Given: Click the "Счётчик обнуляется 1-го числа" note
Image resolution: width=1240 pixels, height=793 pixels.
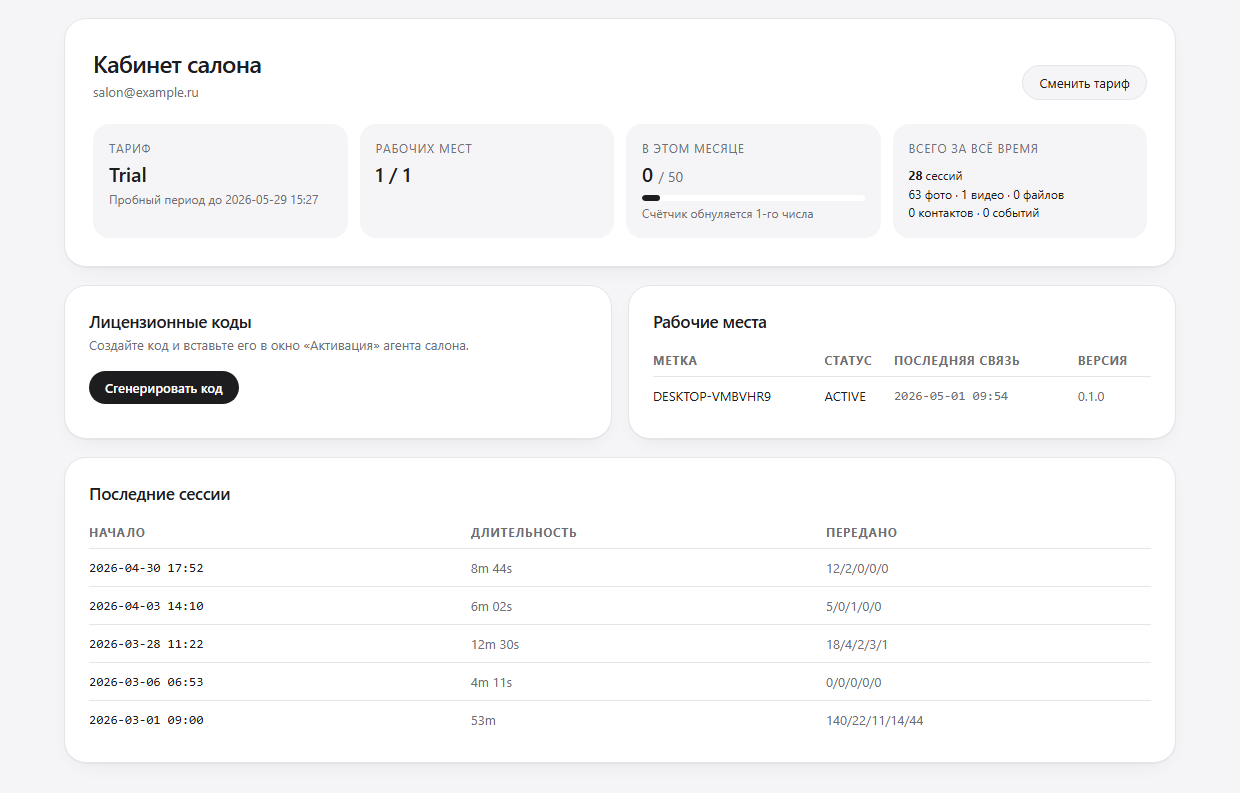Looking at the screenshot, I should tap(728, 214).
